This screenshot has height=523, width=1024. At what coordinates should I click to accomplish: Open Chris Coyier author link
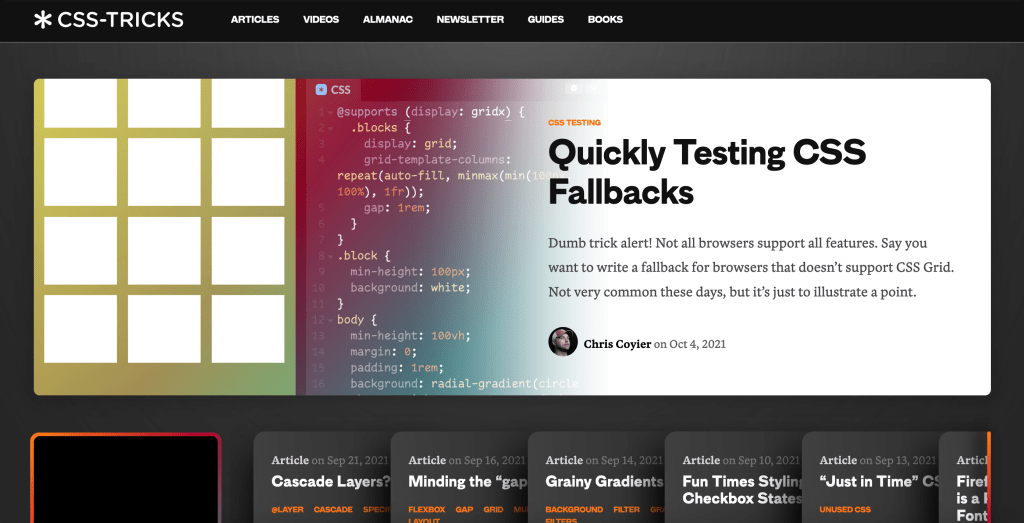(x=617, y=344)
